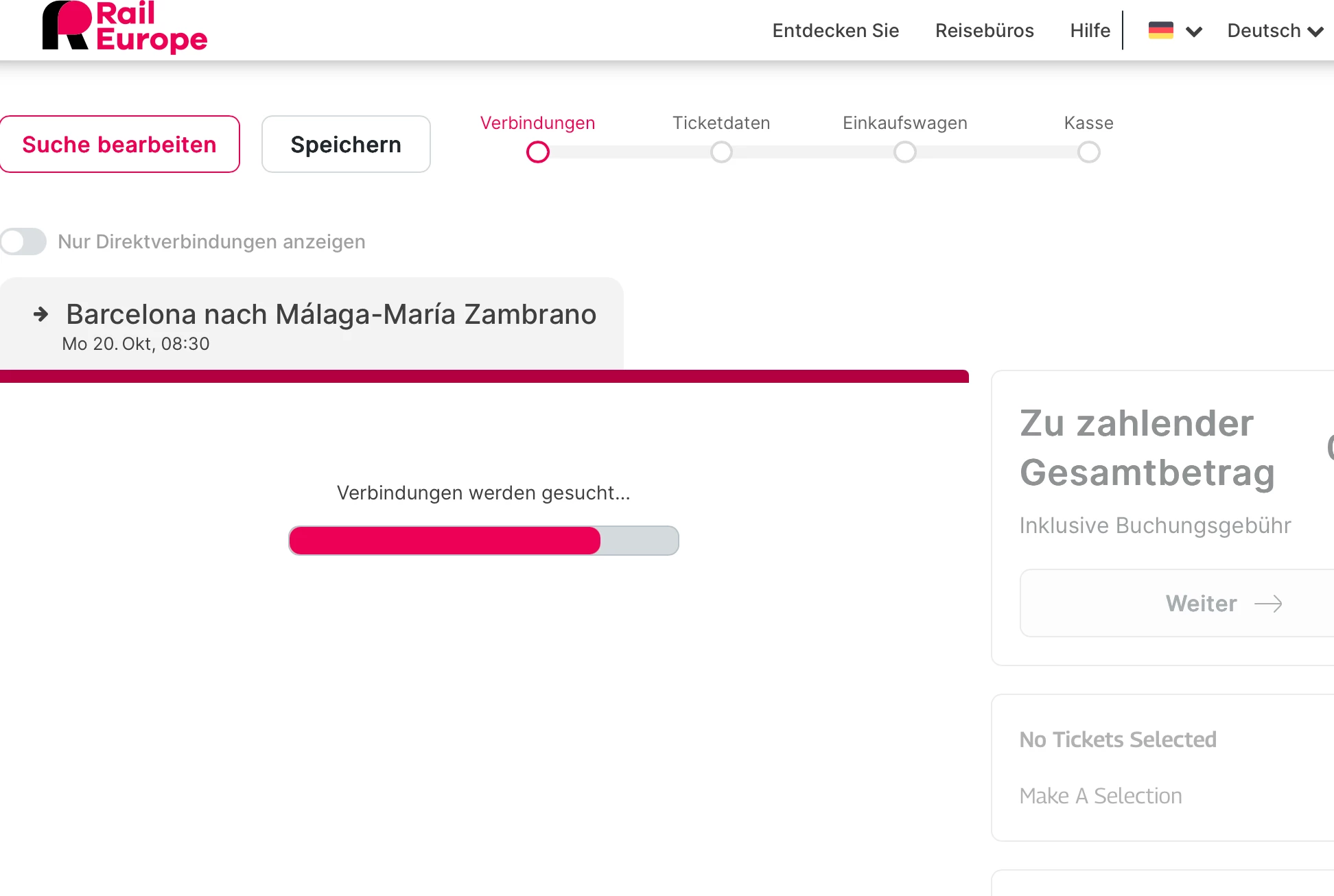1334x896 pixels.
Task: Expand the country flag dropdown chevron
Action: pos(1194,32)
